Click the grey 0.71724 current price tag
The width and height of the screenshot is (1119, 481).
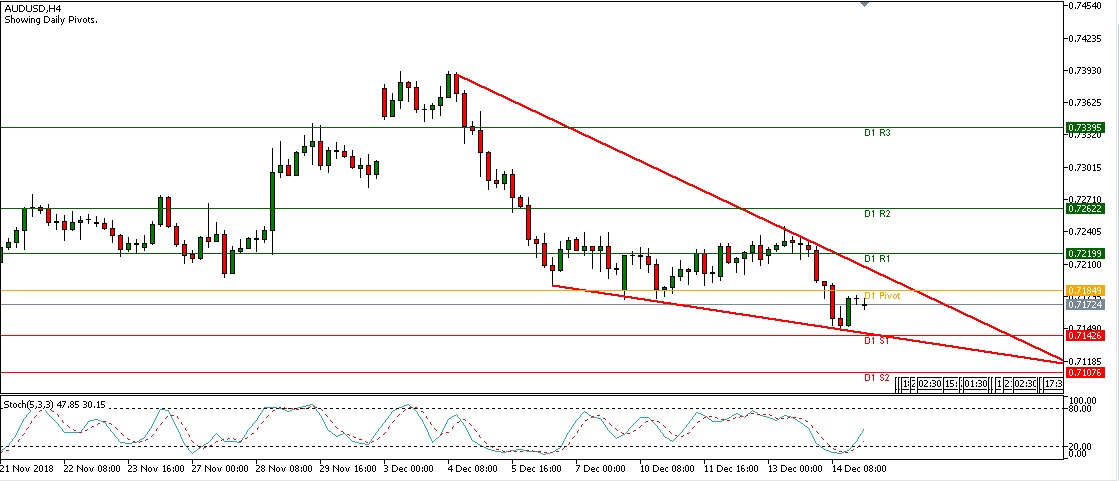click(1085, 304)
